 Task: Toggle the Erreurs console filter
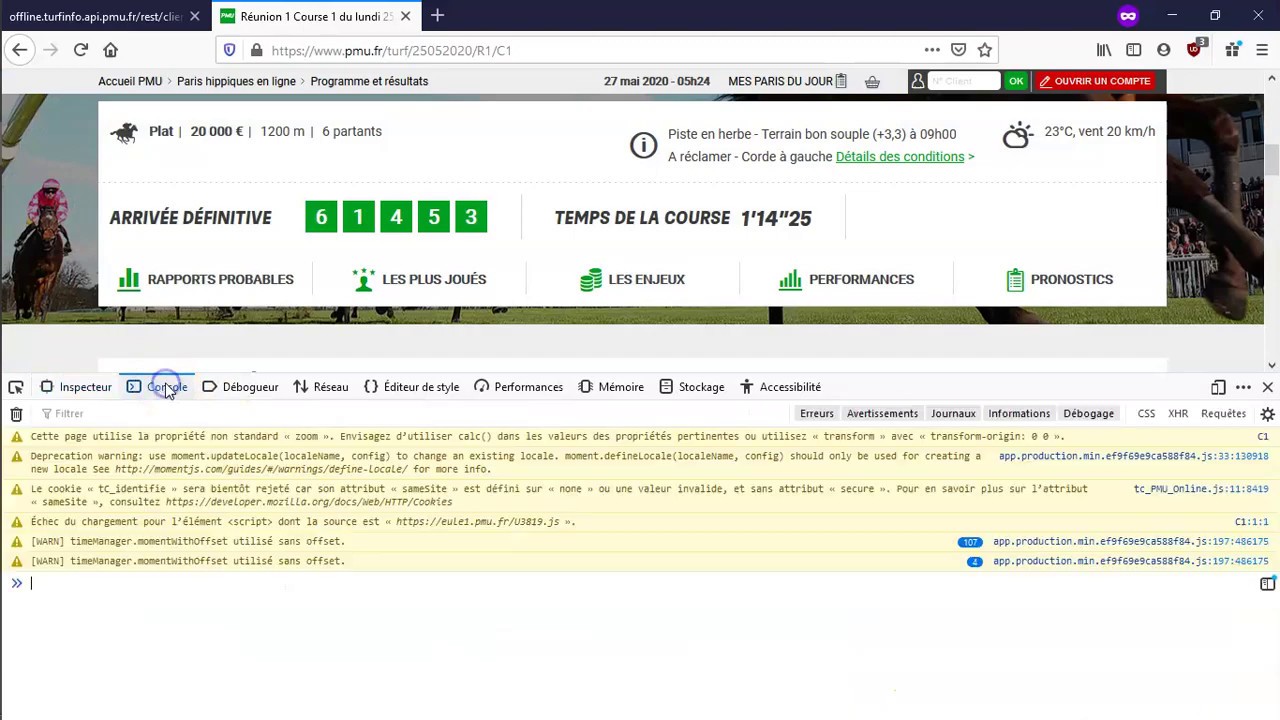(817, 414)
